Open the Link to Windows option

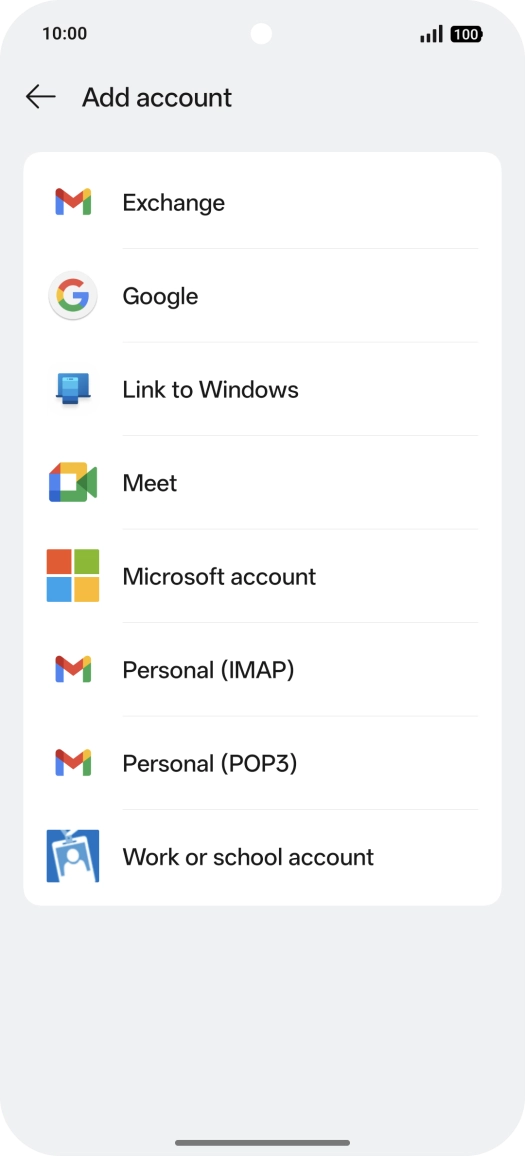[262, 389]
